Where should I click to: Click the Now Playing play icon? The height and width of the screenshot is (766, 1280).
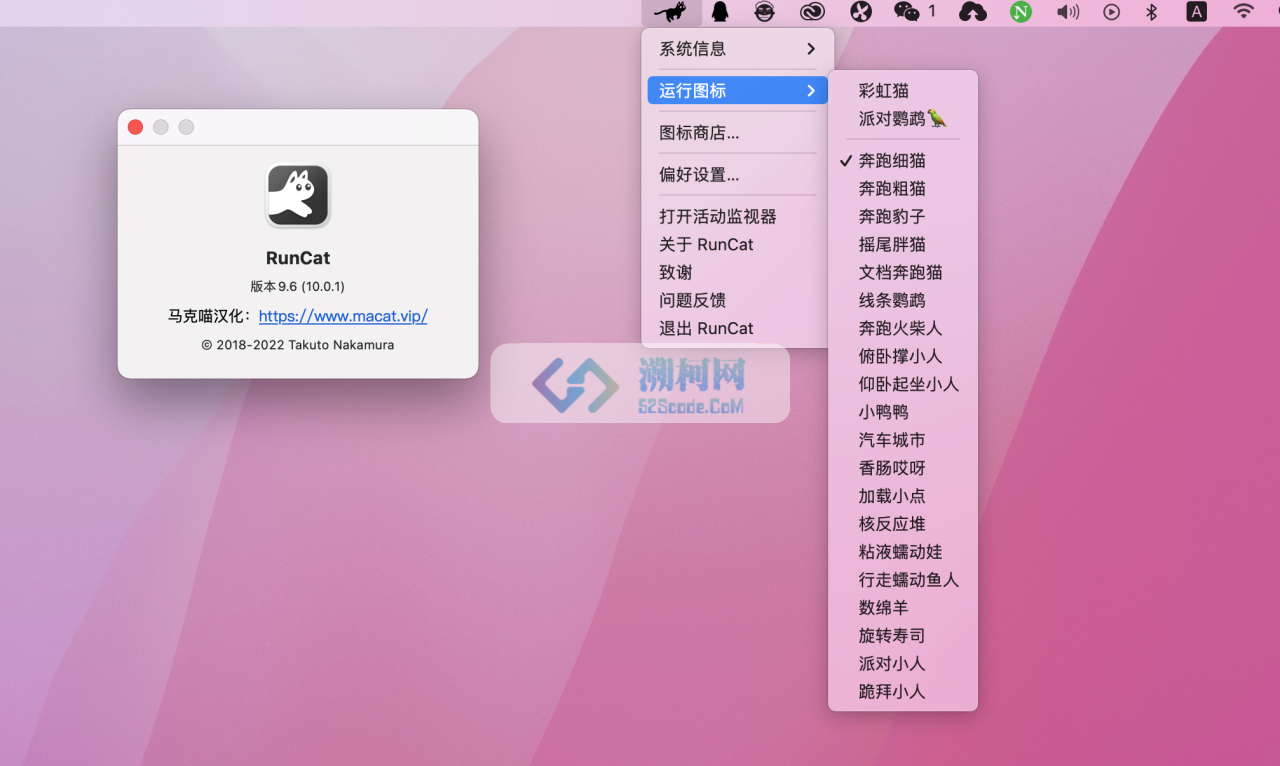tap(1111, 12)
